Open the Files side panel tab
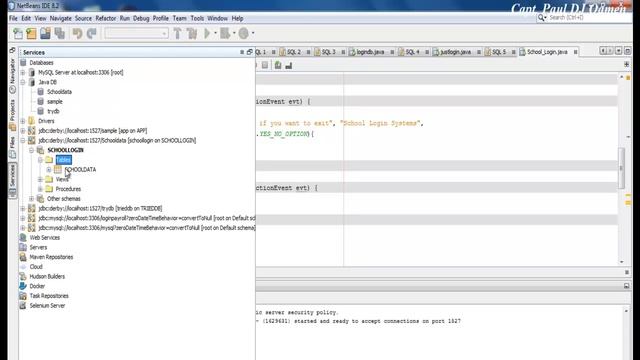 pyautogui.click(x=12, y=148)
